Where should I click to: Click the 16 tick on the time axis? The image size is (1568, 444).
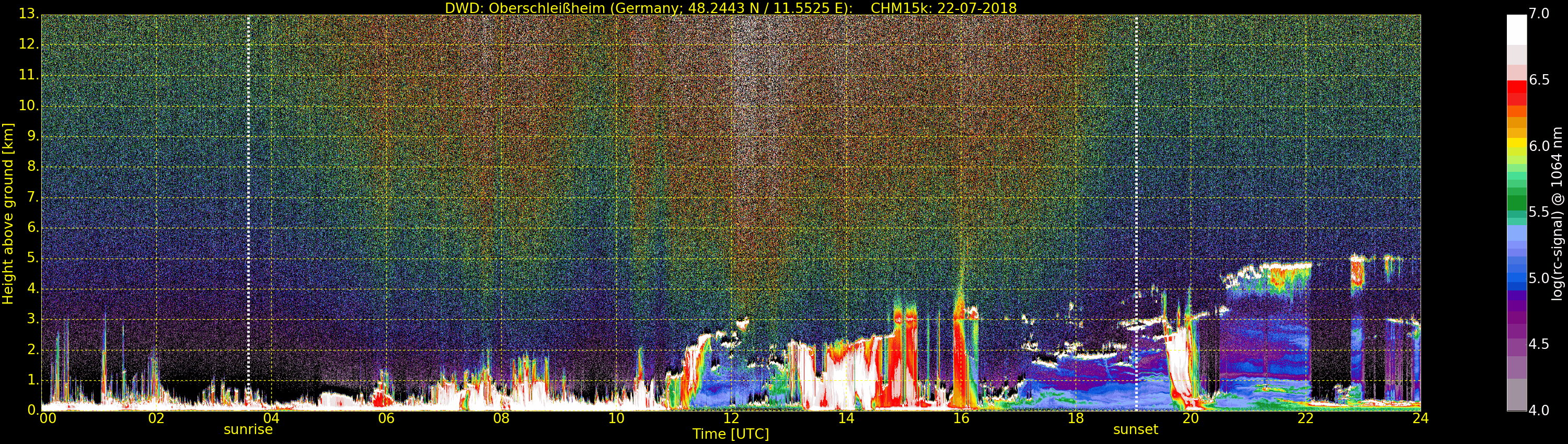pyautogui.click(x=961, y=418)
